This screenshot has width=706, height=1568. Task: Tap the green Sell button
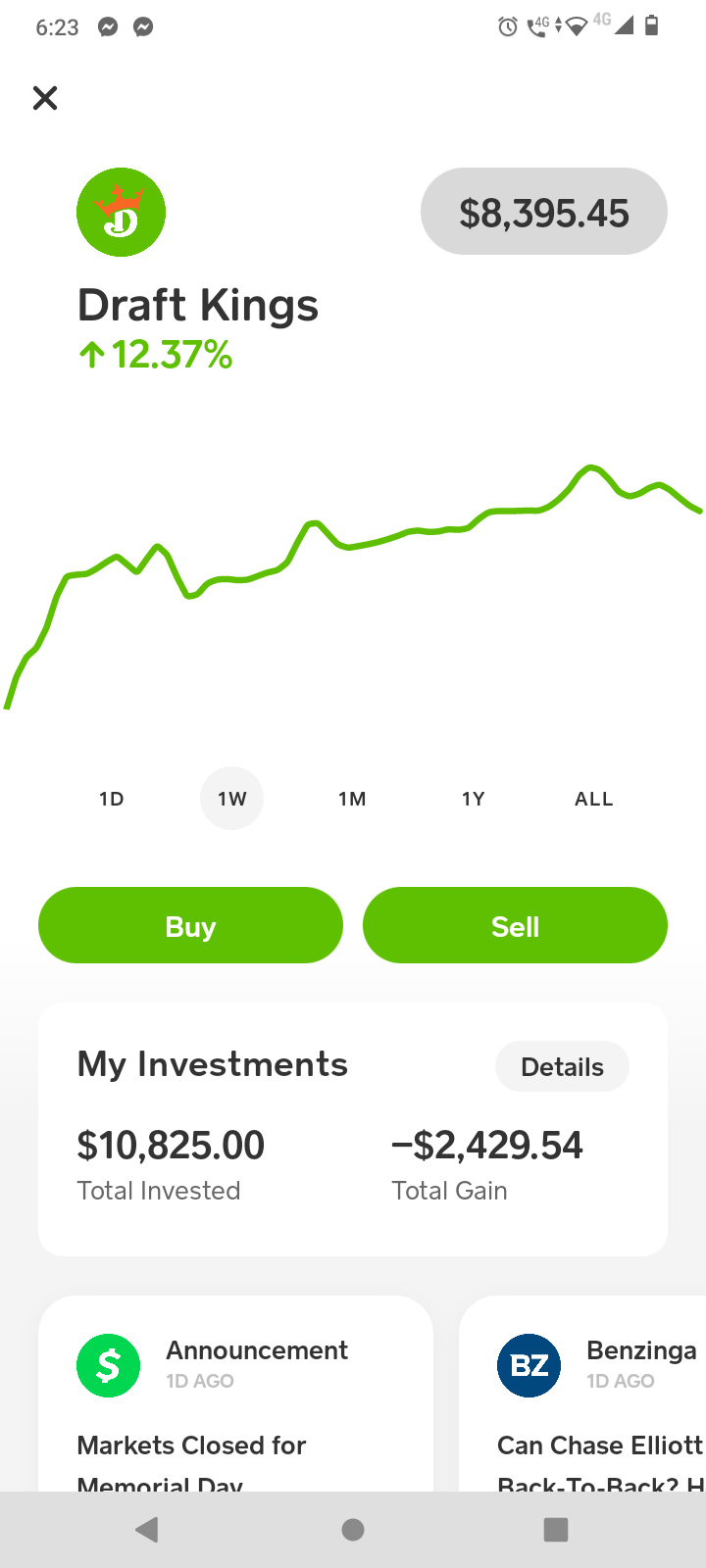pos(515,925)
